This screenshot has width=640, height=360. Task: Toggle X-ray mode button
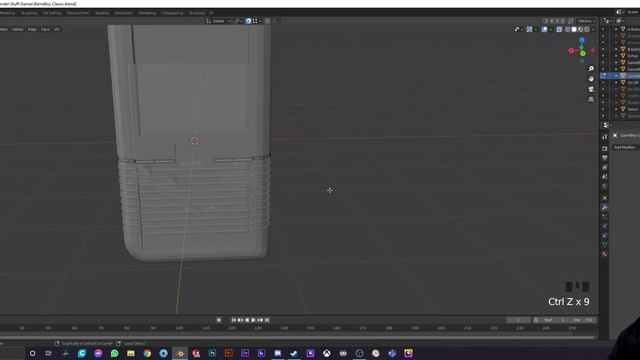click(559, 29)
